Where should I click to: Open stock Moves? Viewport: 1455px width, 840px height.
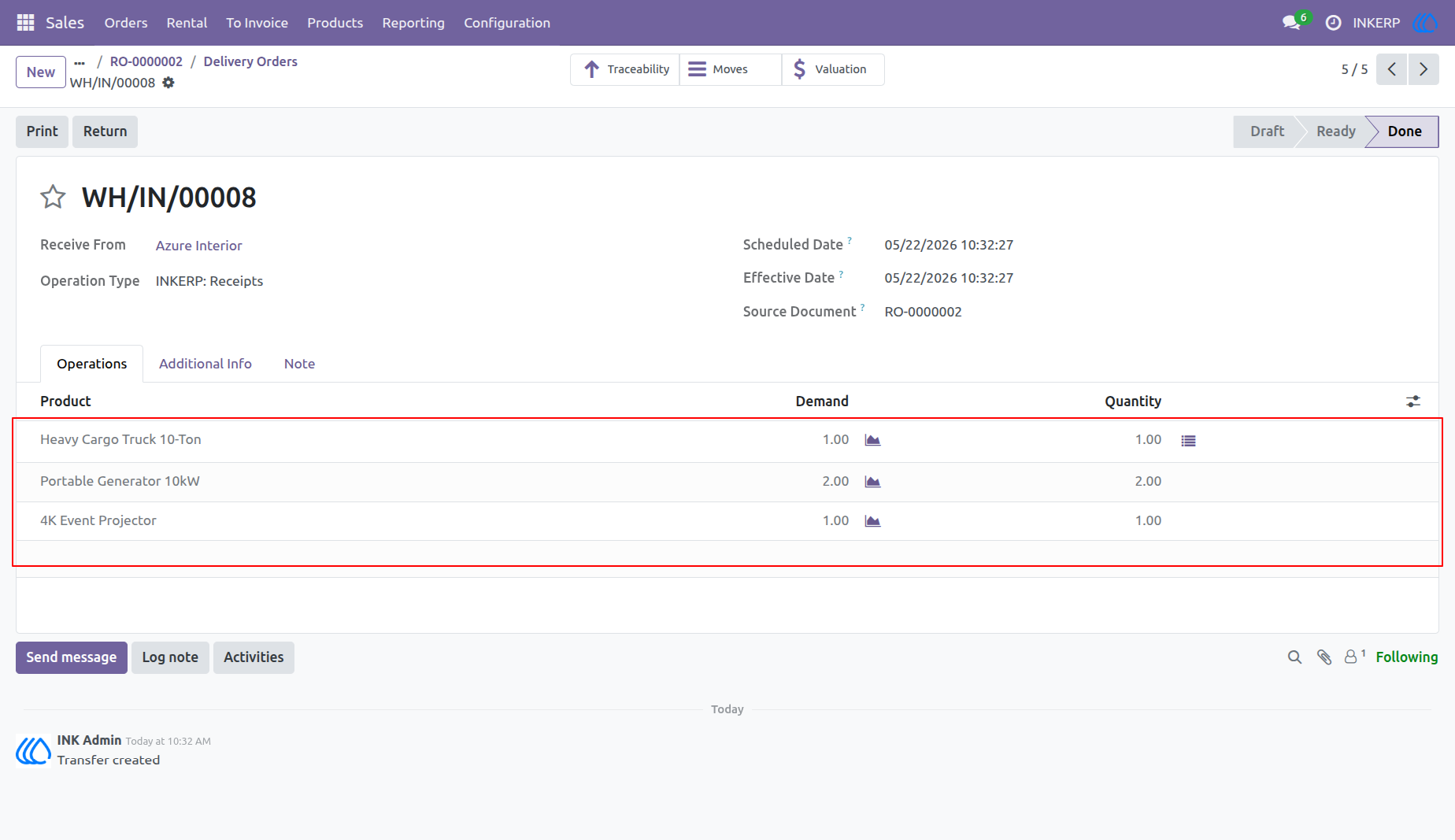pyautogui.click(x=731, y=69)
